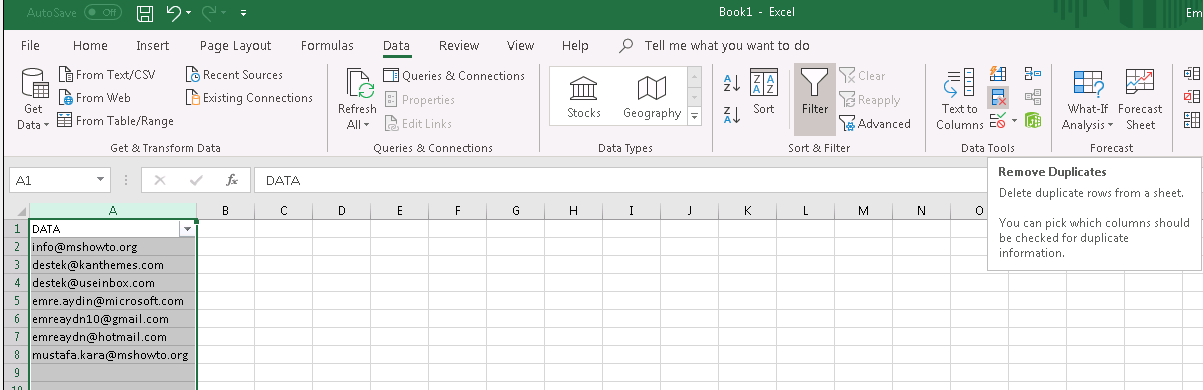Screen dimensions: 1203x390
Task: Click the Advanced filter button
Action: [875, 124]
